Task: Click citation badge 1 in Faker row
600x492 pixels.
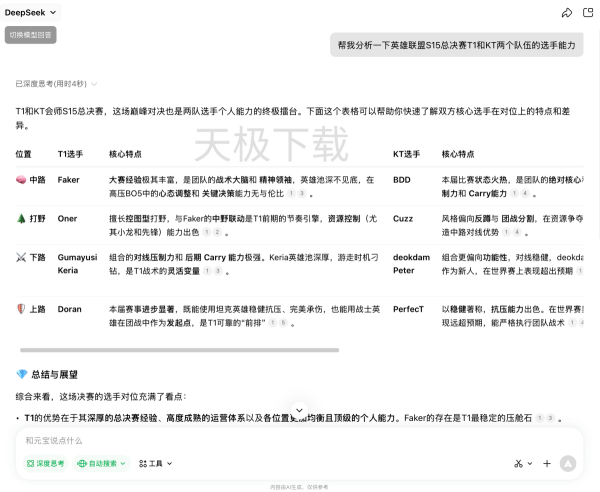Action: coord(291,193)
